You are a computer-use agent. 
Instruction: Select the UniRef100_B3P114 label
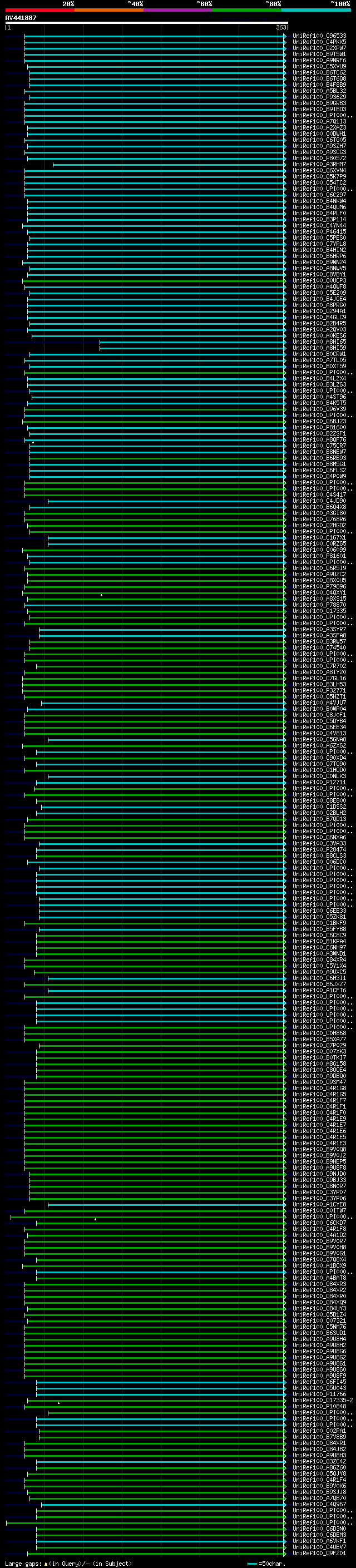click(x=319, y=219)
